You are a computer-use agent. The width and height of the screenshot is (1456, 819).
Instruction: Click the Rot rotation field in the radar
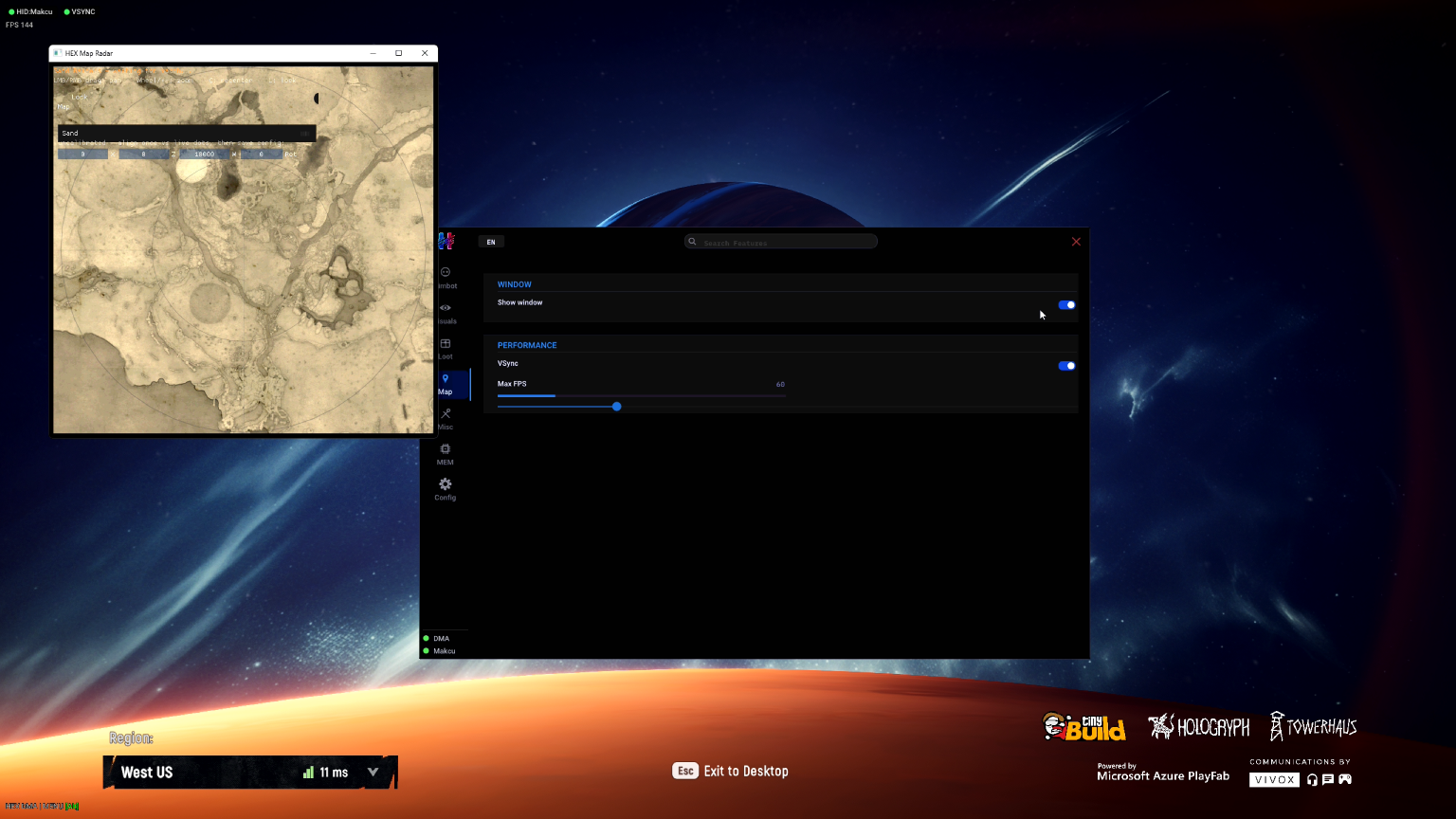[262, 155]
